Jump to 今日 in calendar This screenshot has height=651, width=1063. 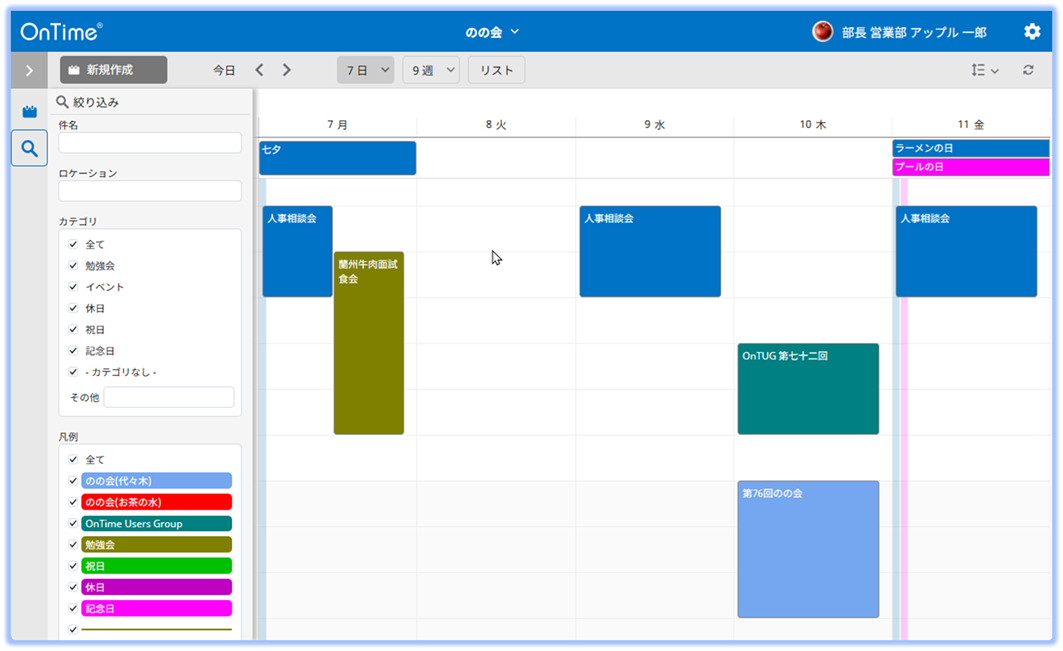click(x=224, y=70)
